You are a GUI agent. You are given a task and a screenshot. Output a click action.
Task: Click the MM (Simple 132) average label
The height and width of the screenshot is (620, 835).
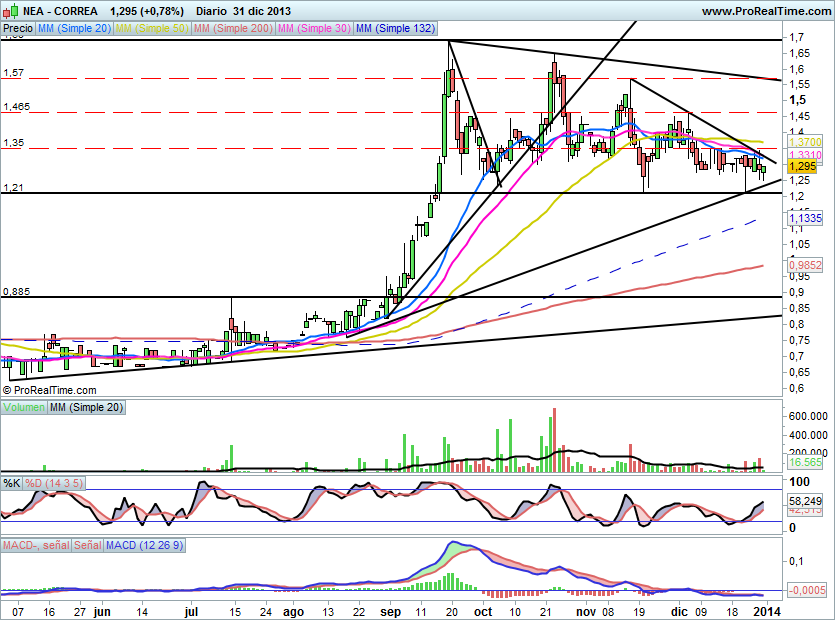[395, 30]
